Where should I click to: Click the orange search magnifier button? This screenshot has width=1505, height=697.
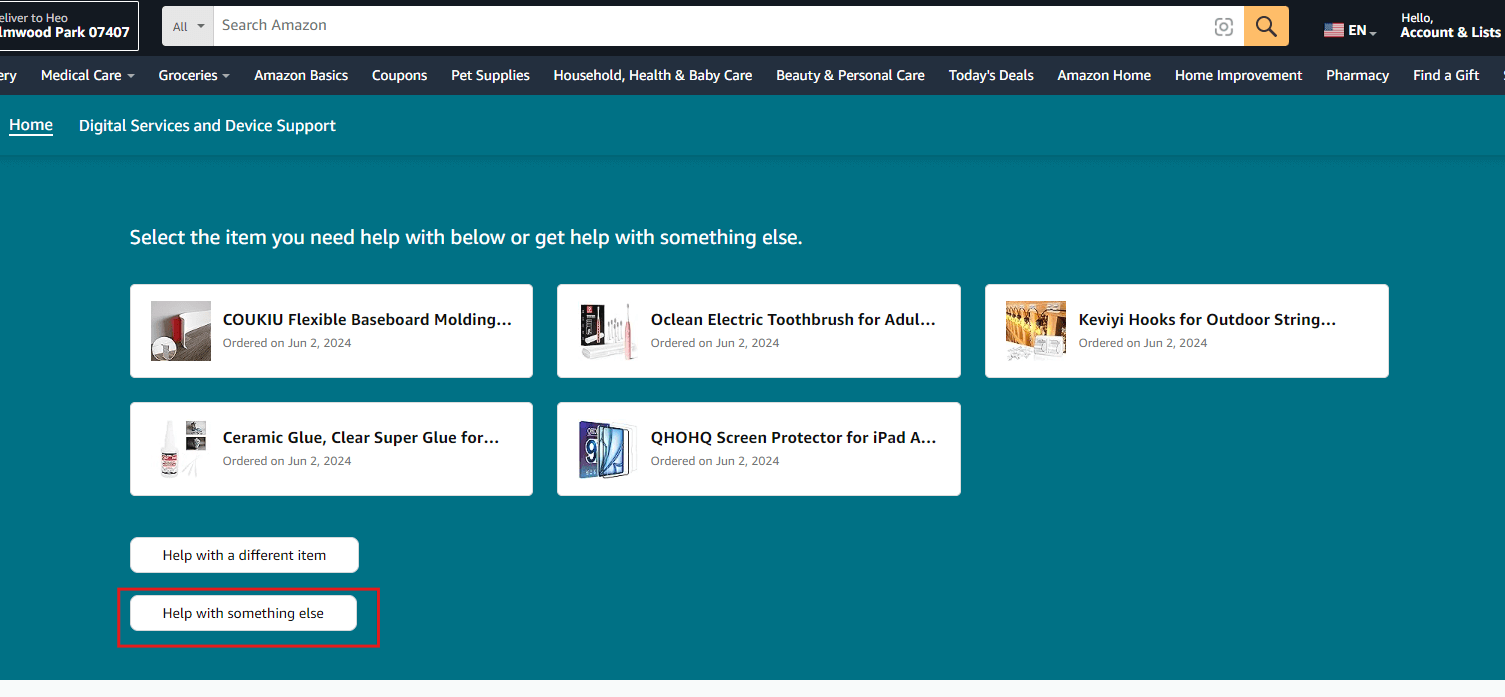pos(1266,26)
